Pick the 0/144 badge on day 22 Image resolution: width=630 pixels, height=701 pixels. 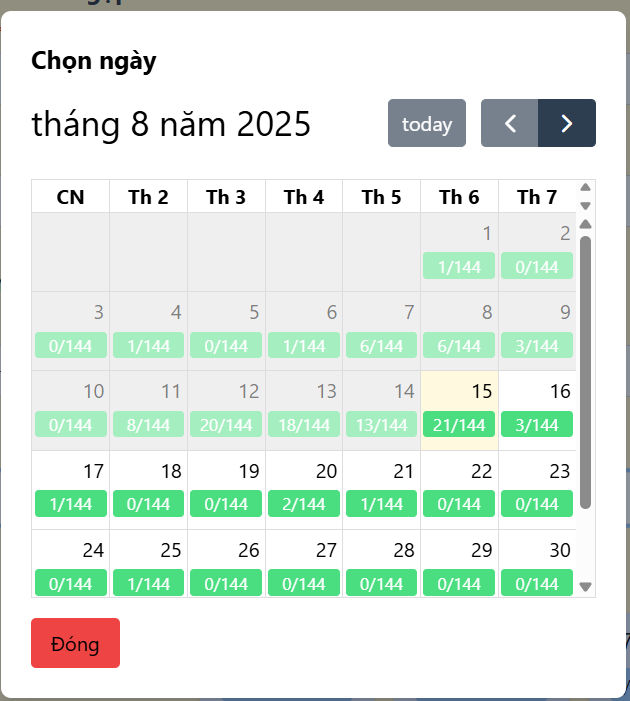[x=459, y=503]
